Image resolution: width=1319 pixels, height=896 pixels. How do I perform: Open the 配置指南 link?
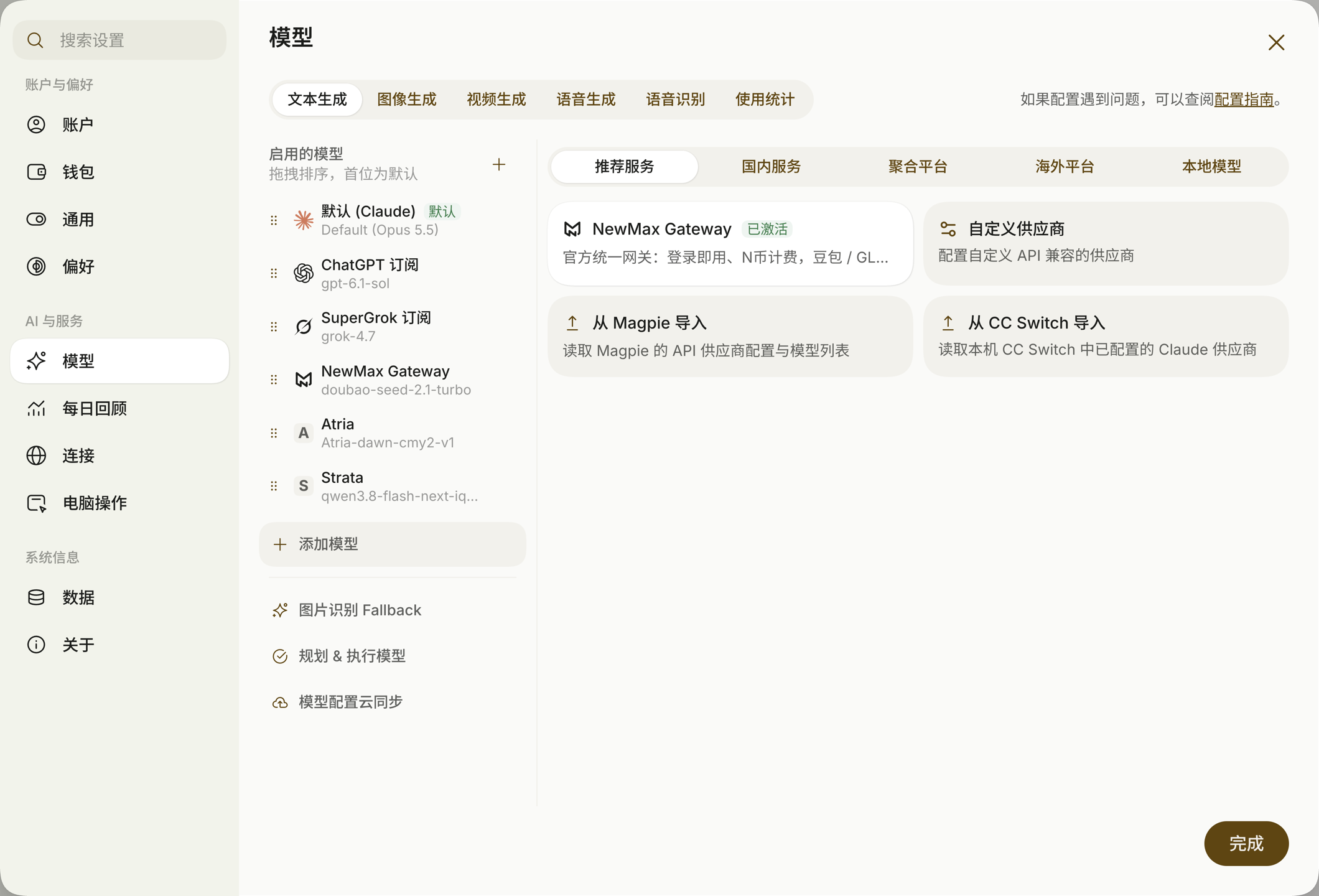click(1244, 100)
